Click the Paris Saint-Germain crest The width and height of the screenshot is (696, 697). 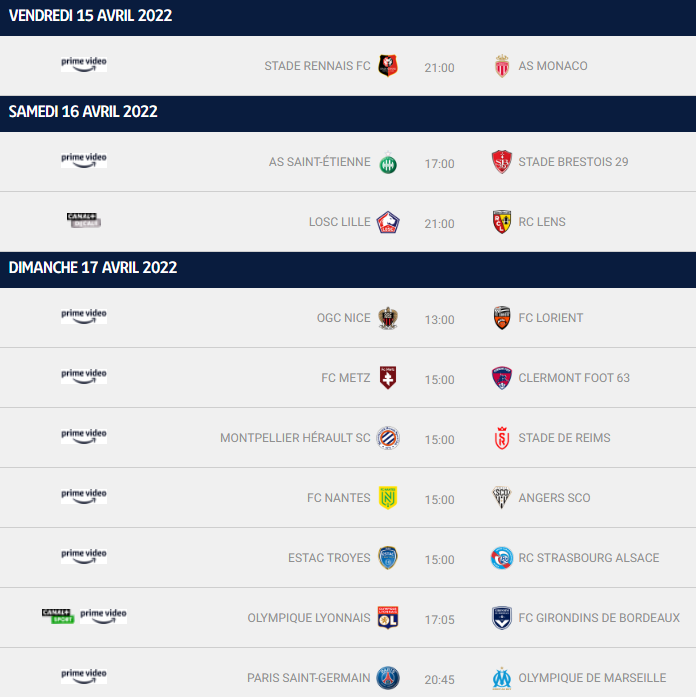click(388, 678)
